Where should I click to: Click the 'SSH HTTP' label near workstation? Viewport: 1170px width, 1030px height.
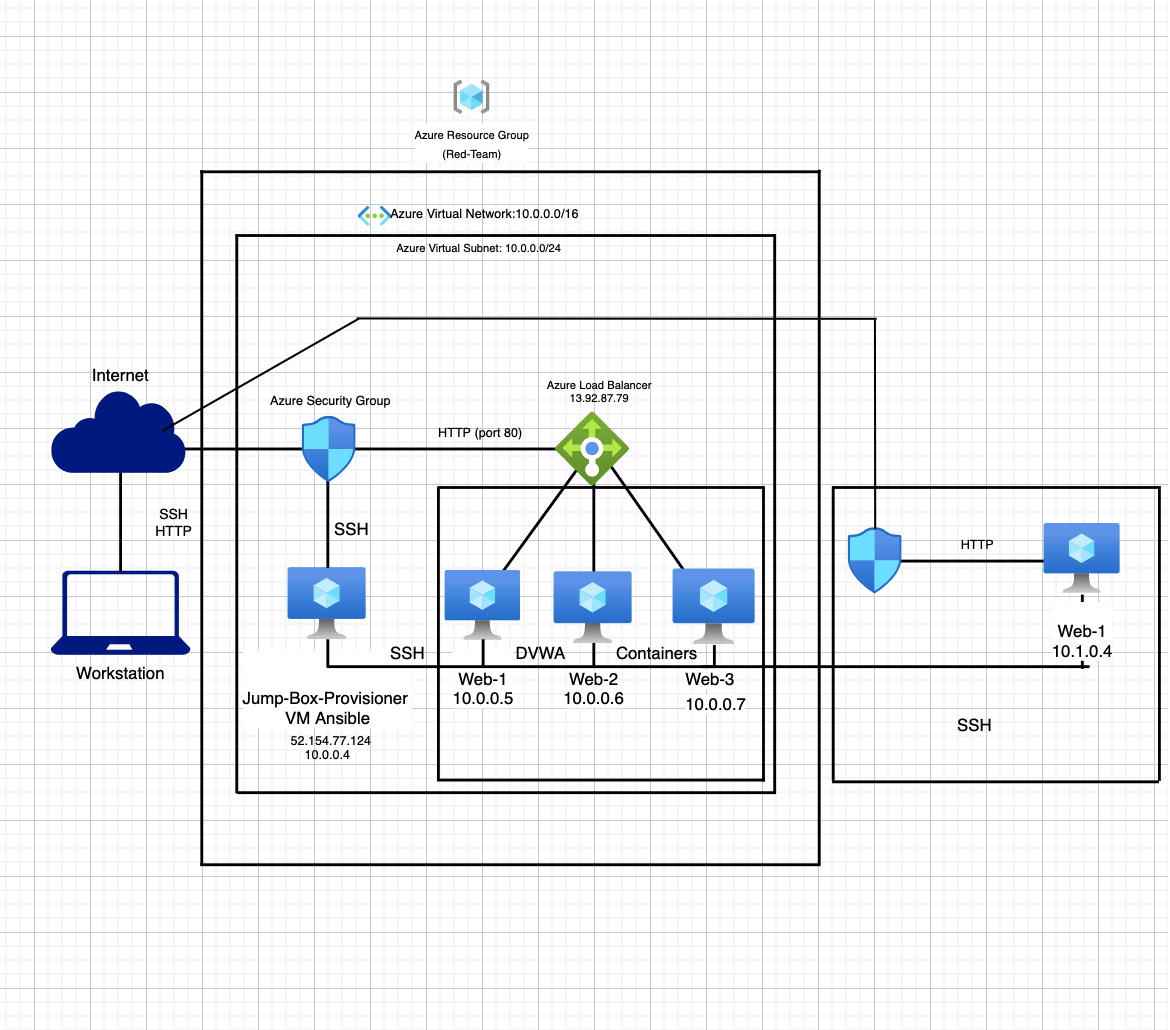[x=173, y=522]
